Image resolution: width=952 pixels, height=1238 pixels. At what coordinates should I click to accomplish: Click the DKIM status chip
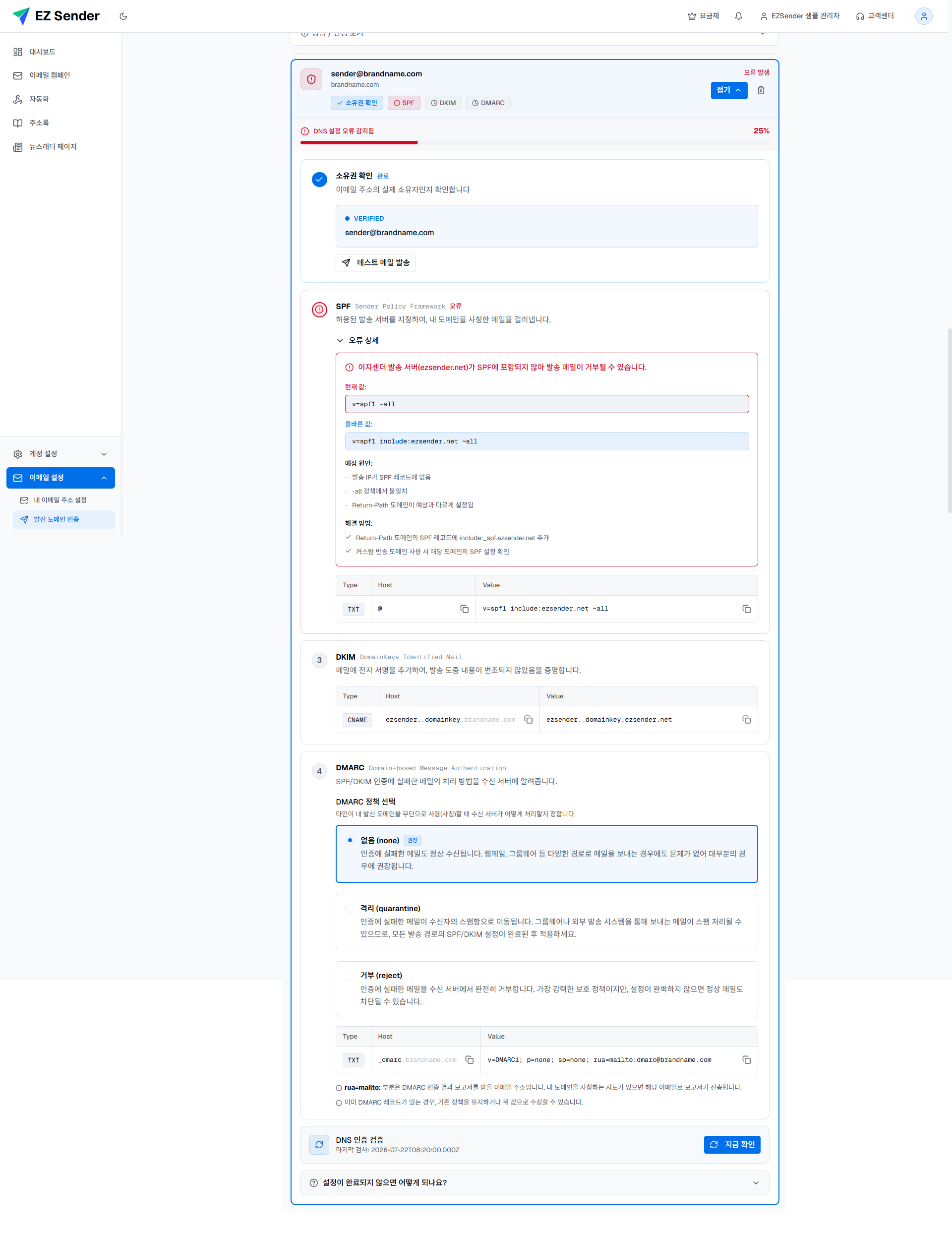click(443, 103)
